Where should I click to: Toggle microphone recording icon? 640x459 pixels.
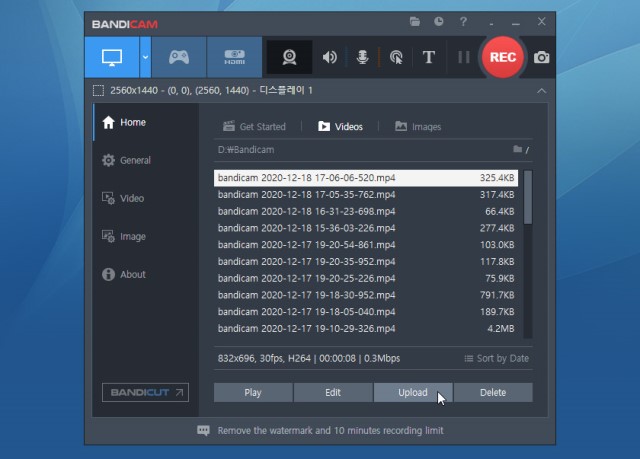pyautogui.click(x=362, y=57)
